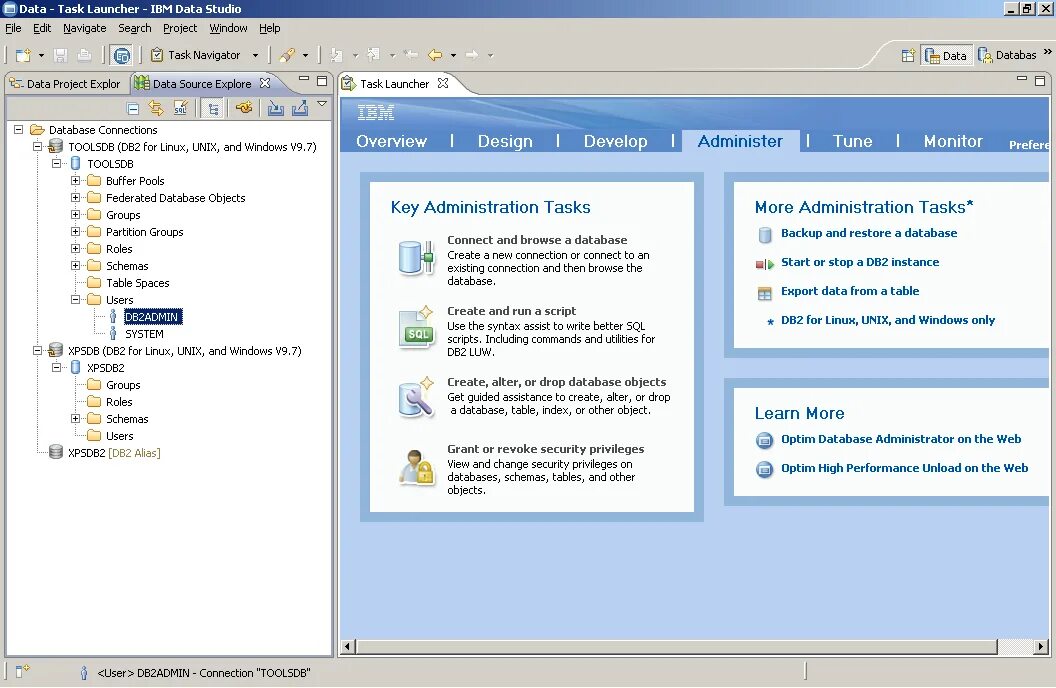This screenshot has height=688, width=1056.
Task: Click the New Connection Profile icon
Action: [x=244, y=107]
